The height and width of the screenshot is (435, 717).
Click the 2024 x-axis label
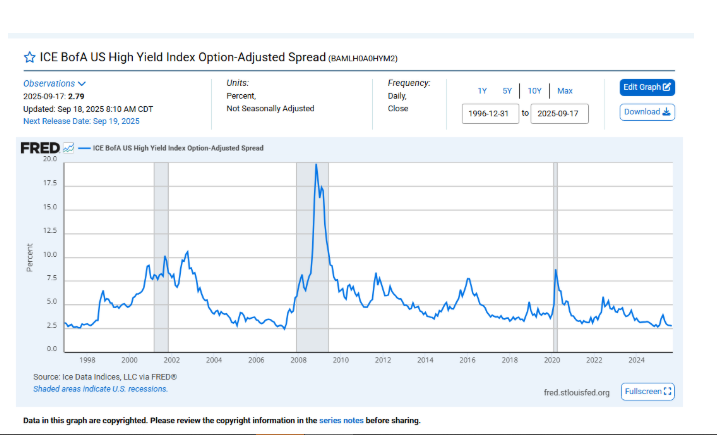pos(636,360)
